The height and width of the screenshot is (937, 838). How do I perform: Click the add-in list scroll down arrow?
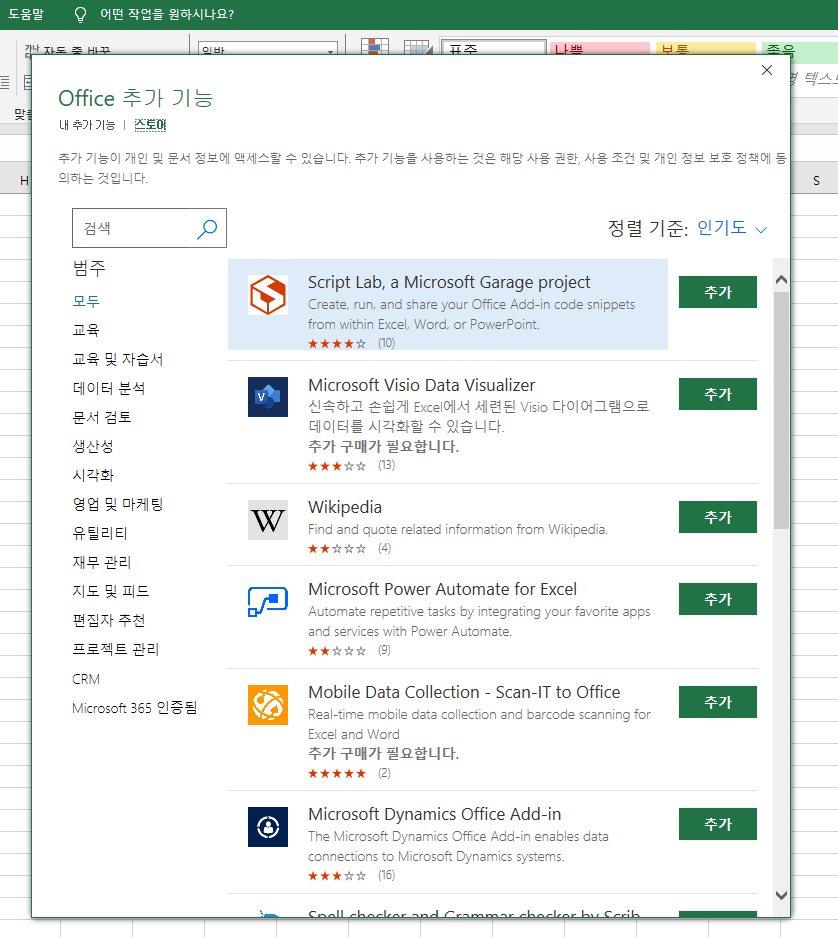(x=781, y=895)
